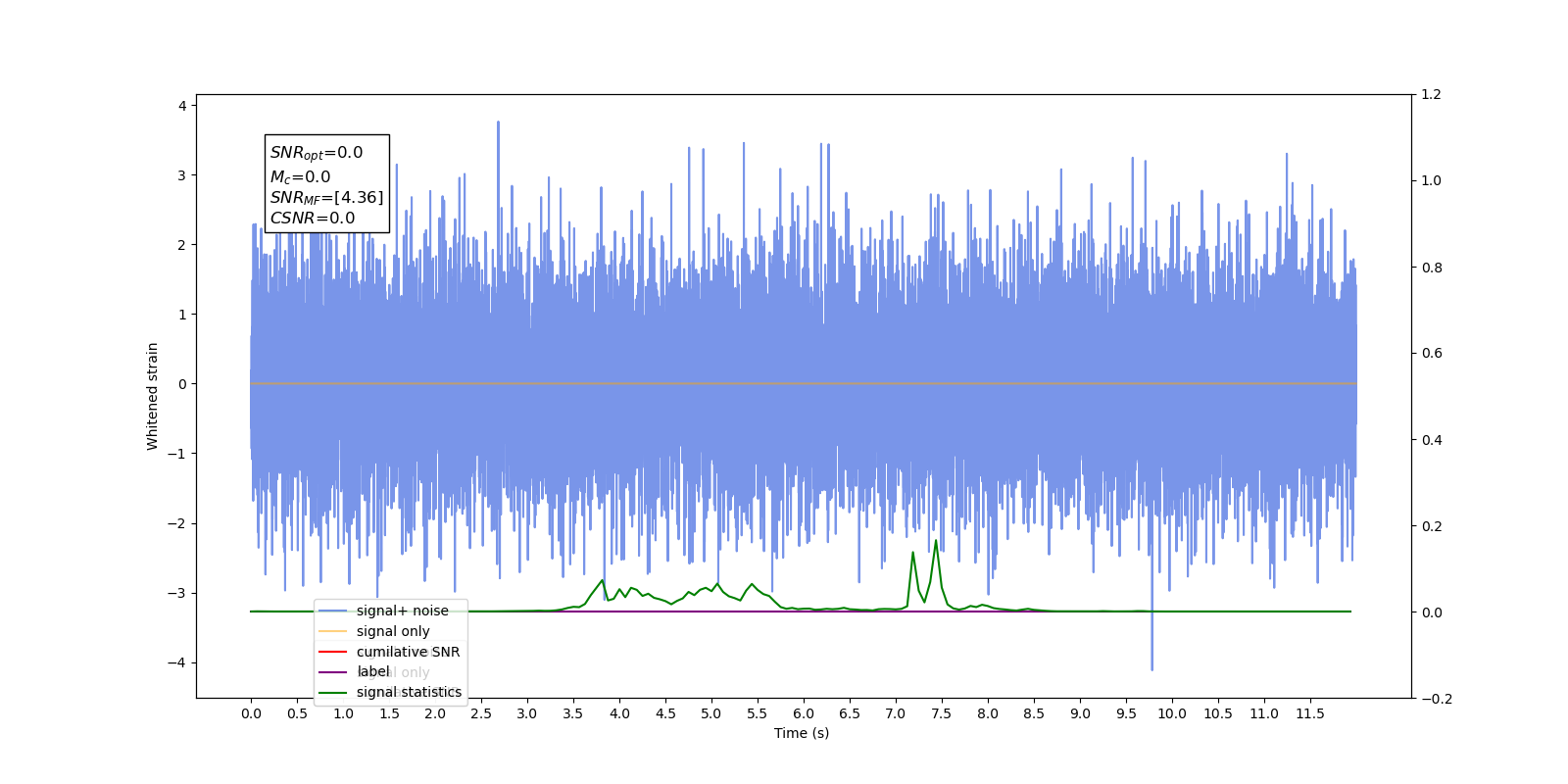Click the blue legend line for signal+ noise
This screenshot has width=1568, height=784.
pos(333,611)
